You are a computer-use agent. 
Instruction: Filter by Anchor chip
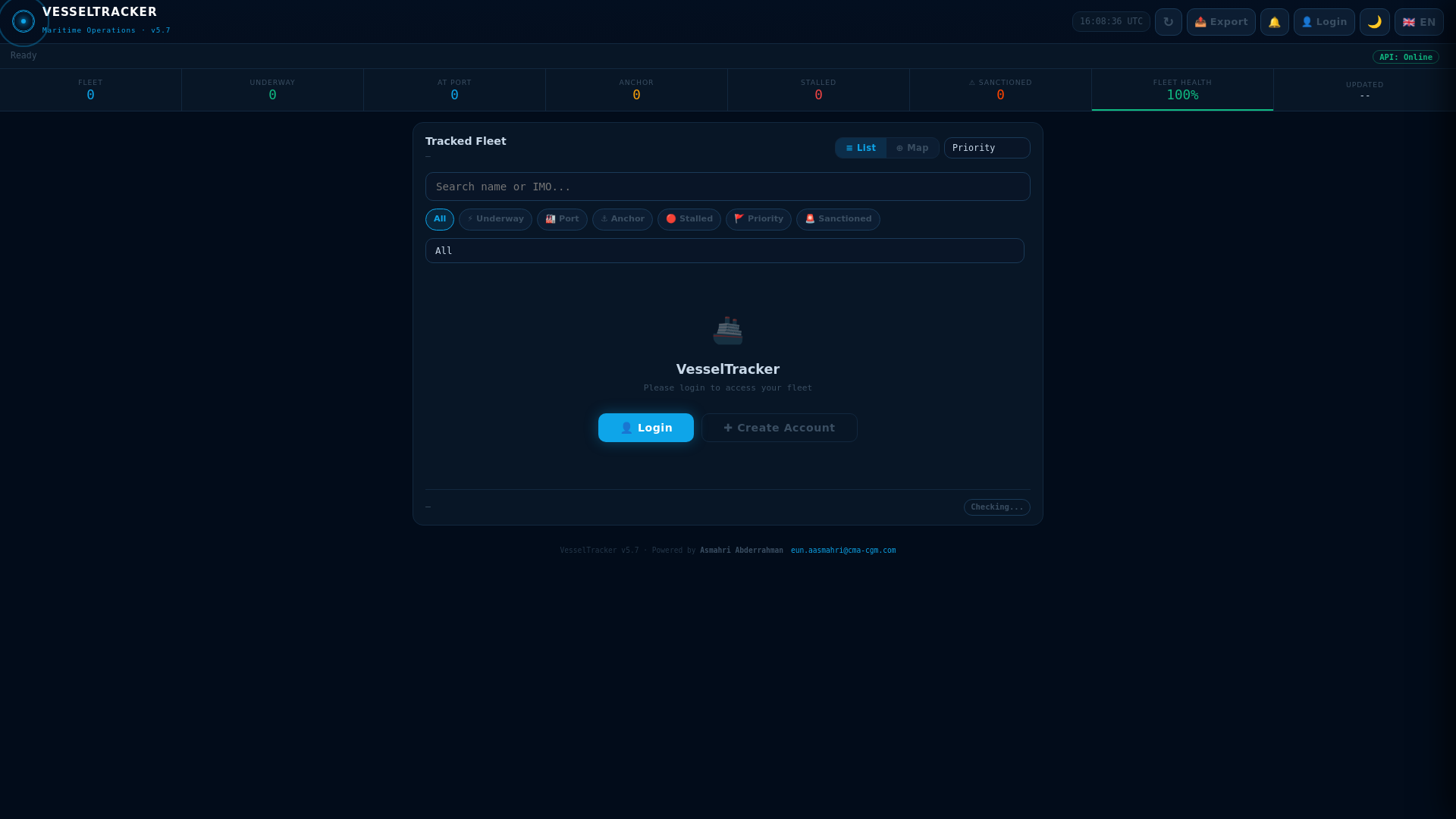[623, 219]
